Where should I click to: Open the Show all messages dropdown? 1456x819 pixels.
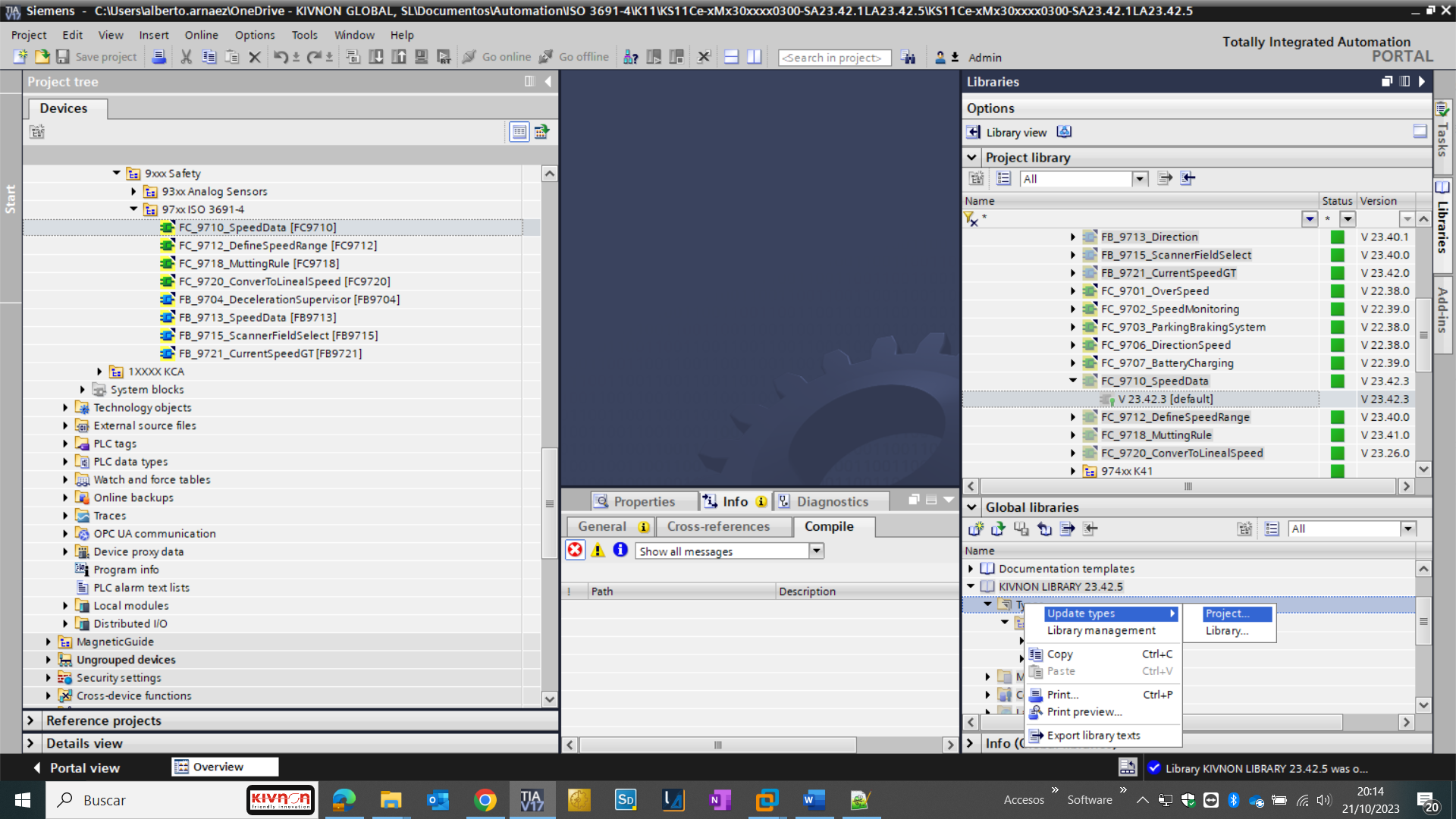click(x=817, y=551)
